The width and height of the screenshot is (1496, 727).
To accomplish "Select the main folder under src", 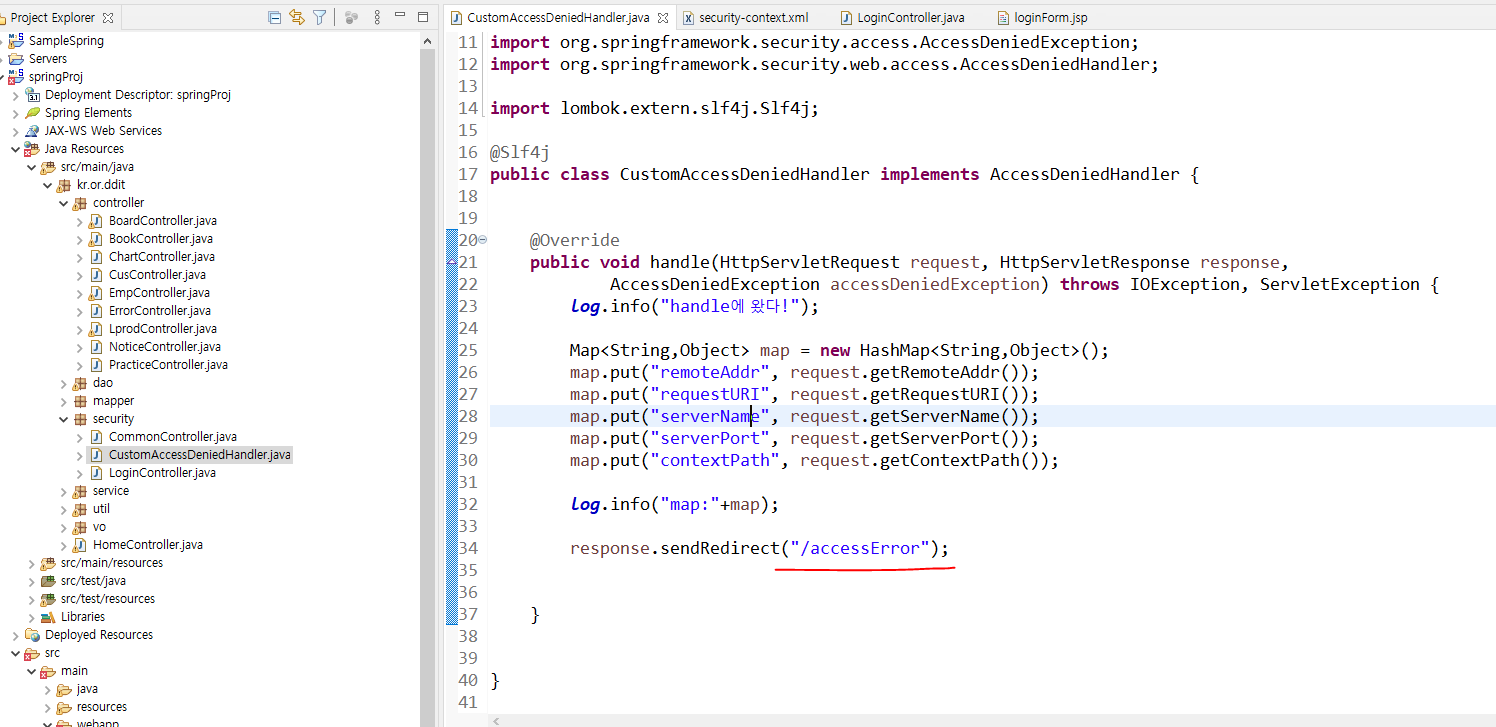I will point(74,671).
